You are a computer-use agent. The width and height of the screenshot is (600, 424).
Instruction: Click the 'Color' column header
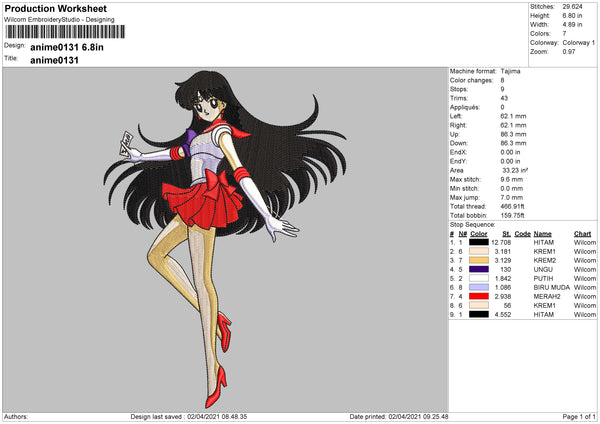pyautogui.click(x=479, y=234)
